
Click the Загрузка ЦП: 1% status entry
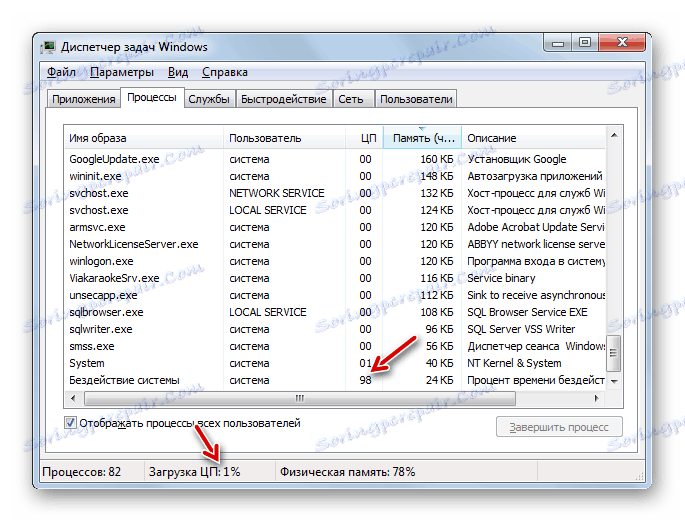[x=194, y=472]
